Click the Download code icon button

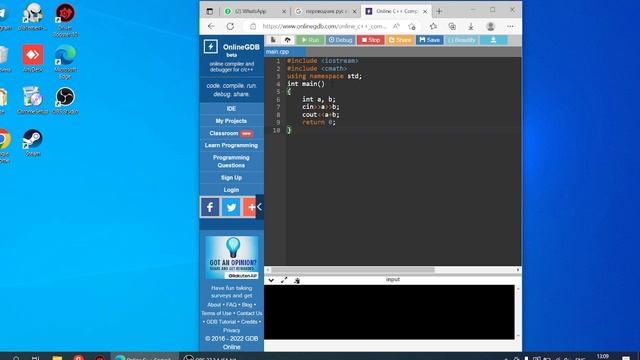[x=493, y=40]
